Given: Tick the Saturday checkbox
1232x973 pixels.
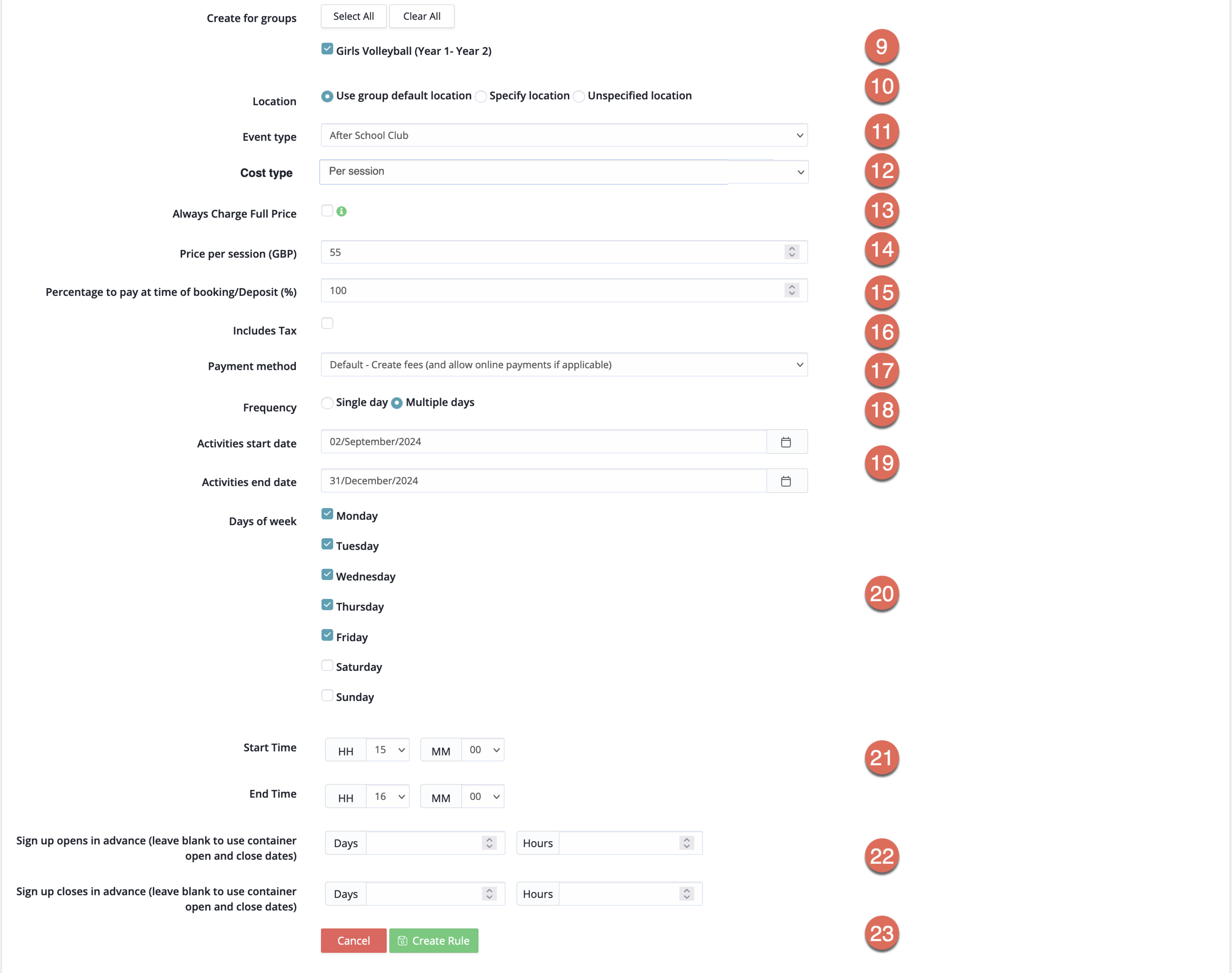Looking at the screenshot, I should (327, 665).
